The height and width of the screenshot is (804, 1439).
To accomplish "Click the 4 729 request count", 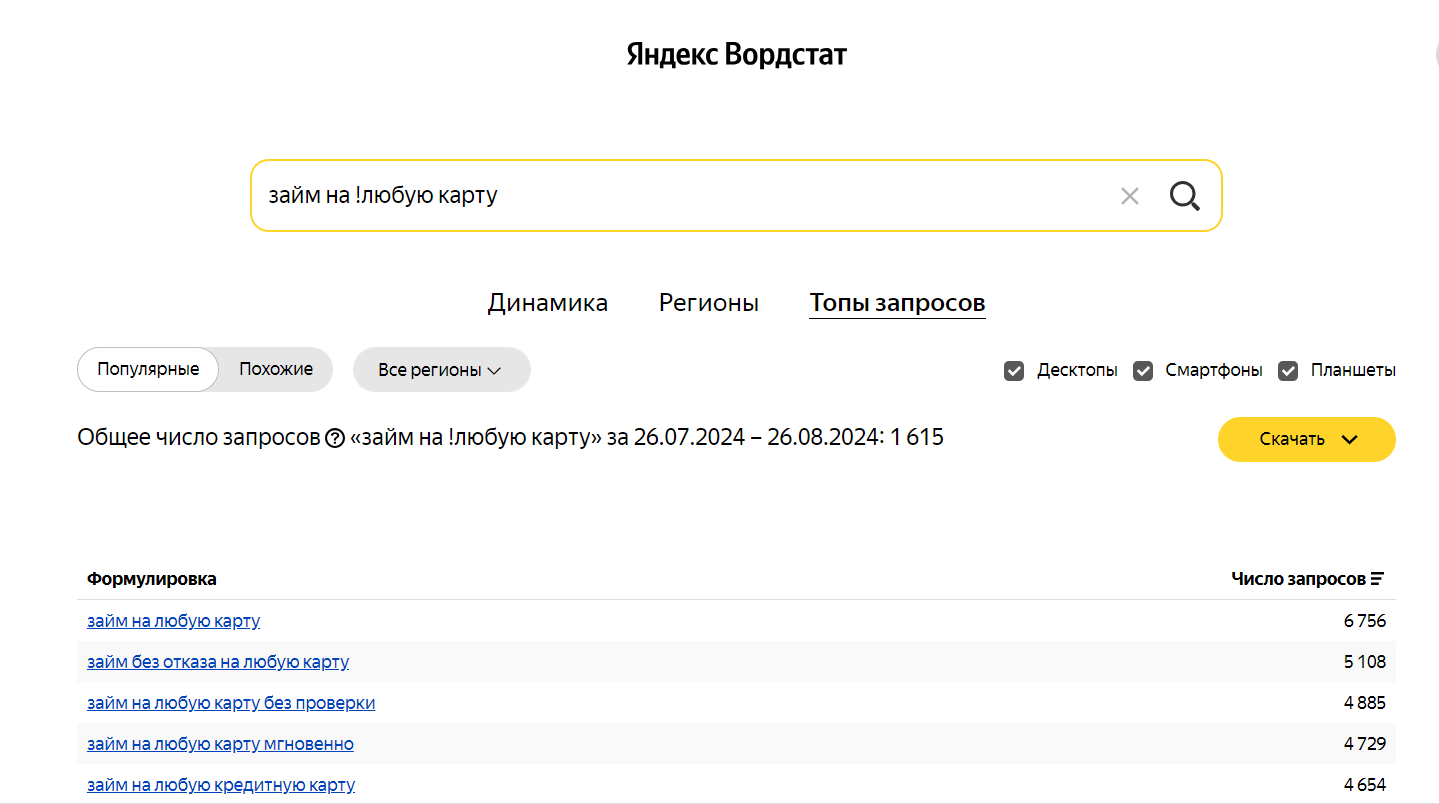I will click(x=1365, y=744).
